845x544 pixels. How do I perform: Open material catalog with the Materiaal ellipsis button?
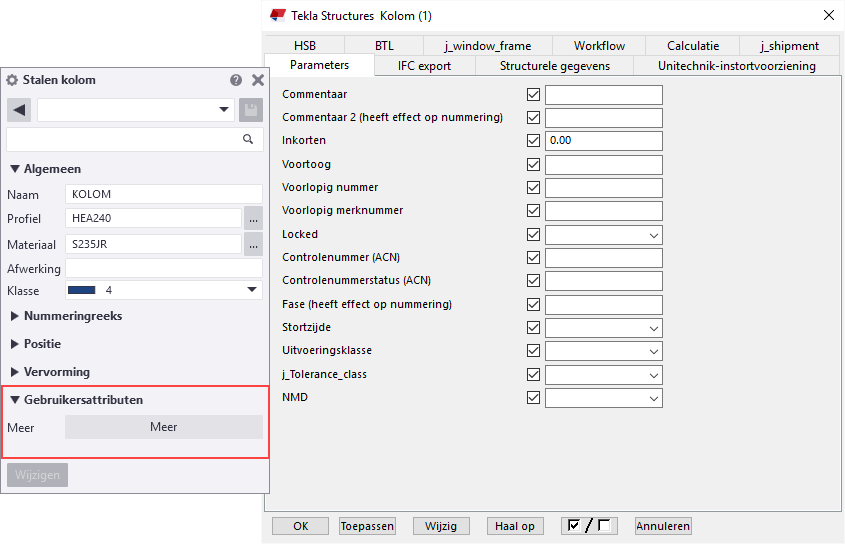(253, 244)
